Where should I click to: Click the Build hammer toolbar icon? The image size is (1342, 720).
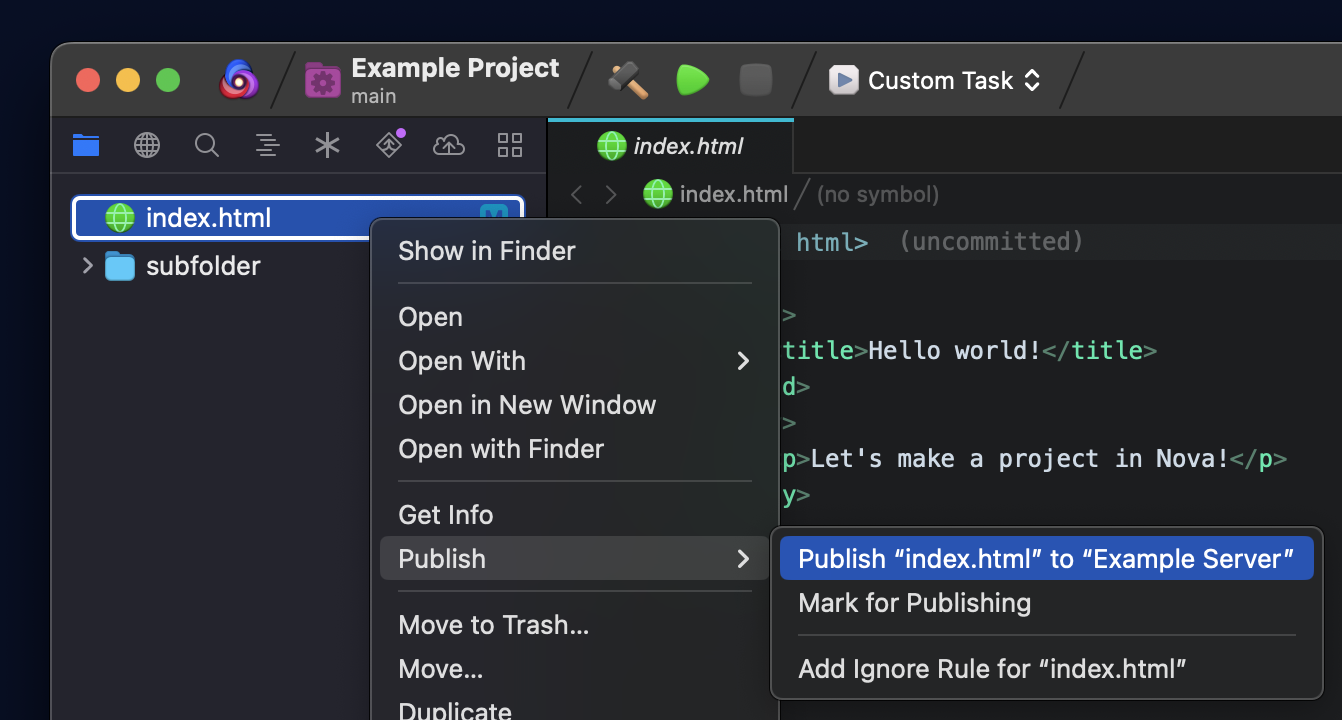click(x=629, y=80)
